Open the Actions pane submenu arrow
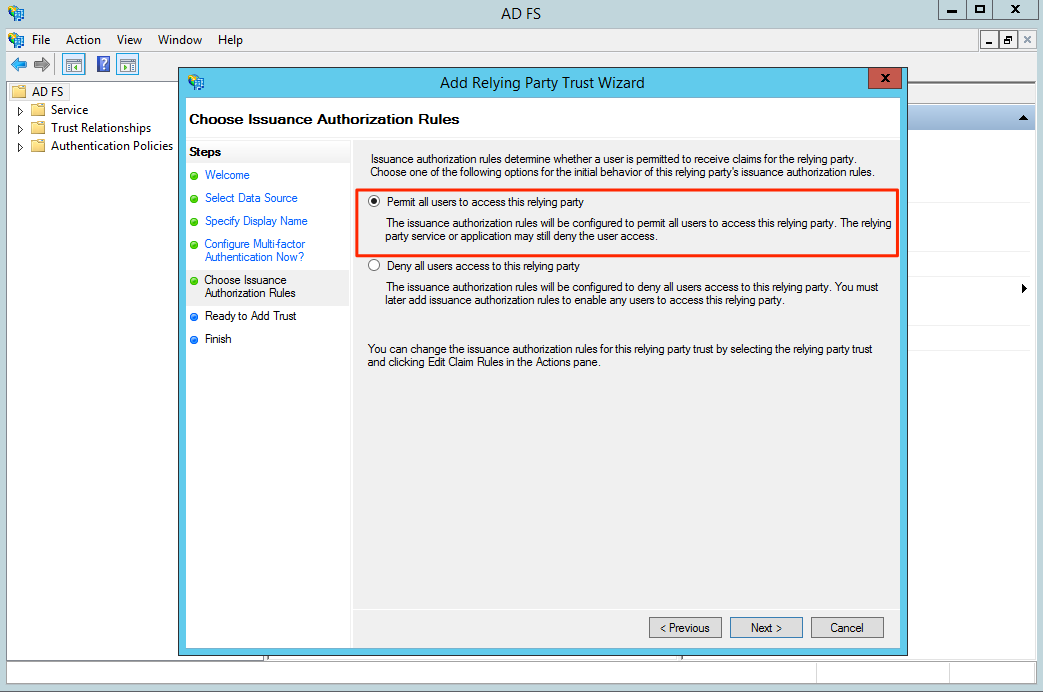 coord(1024,288)
